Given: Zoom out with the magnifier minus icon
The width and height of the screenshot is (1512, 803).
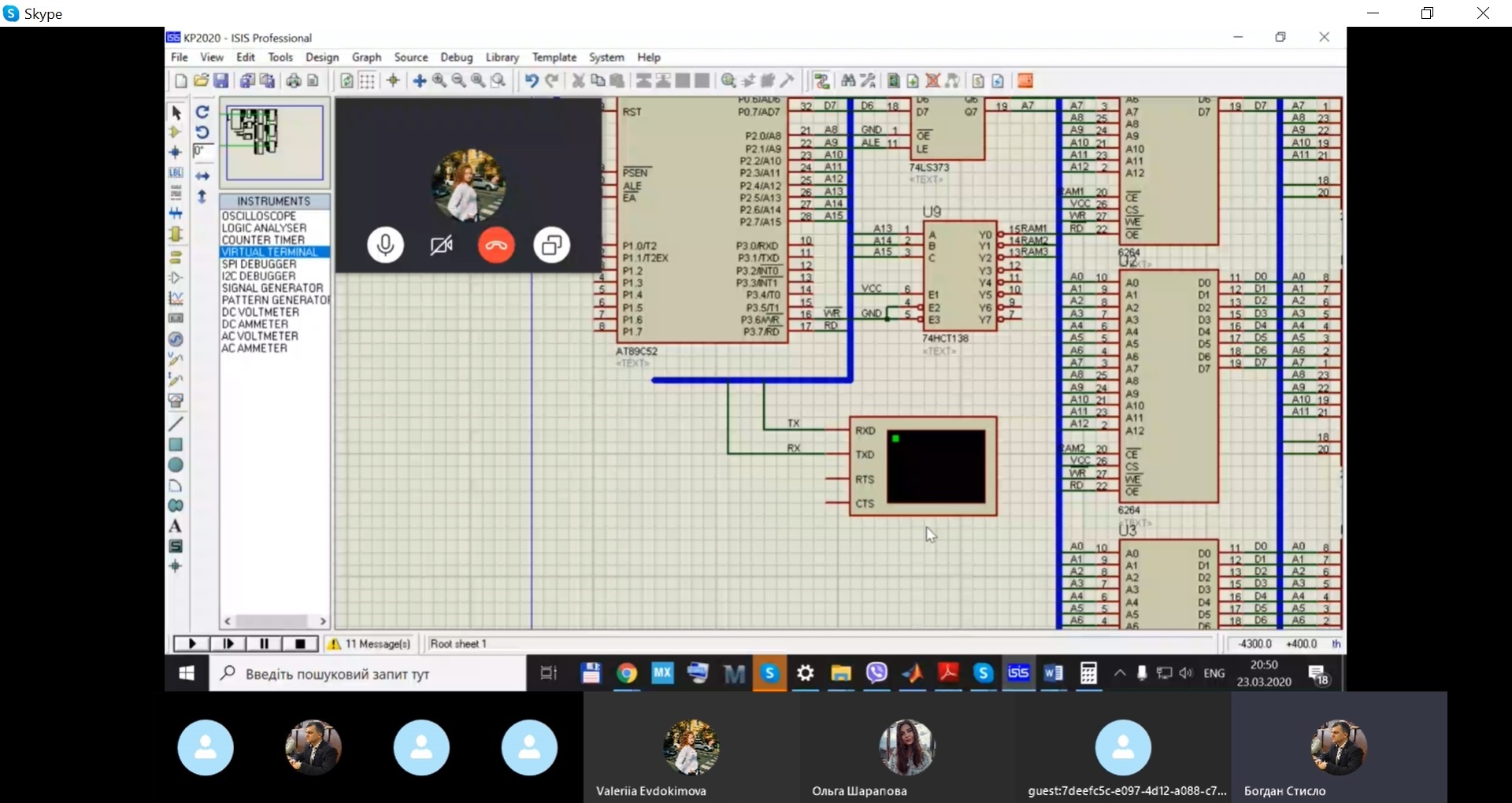Looking at the screenshot, I should tap(459, 81).
